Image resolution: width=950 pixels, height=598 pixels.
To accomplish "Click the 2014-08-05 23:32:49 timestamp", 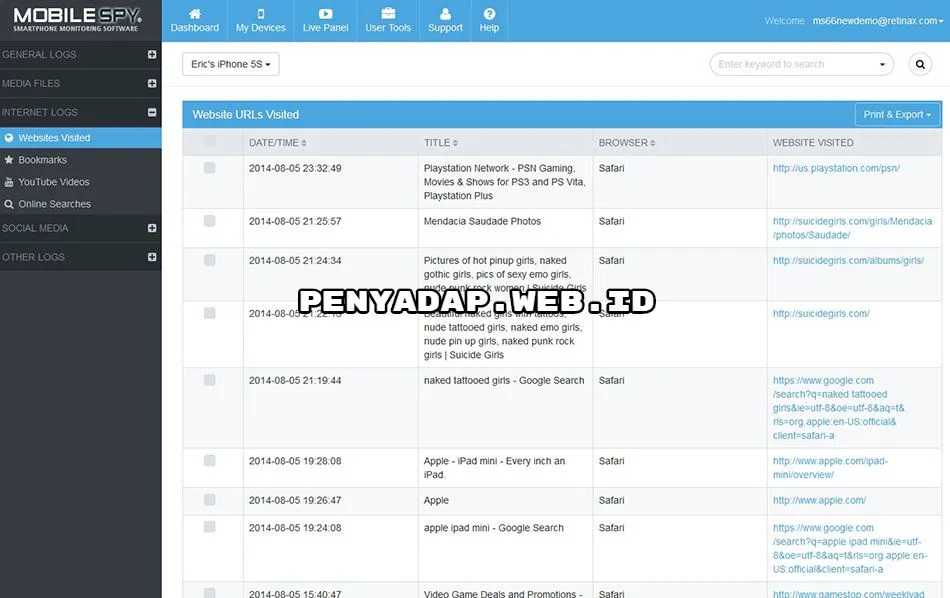I will 295,168.
